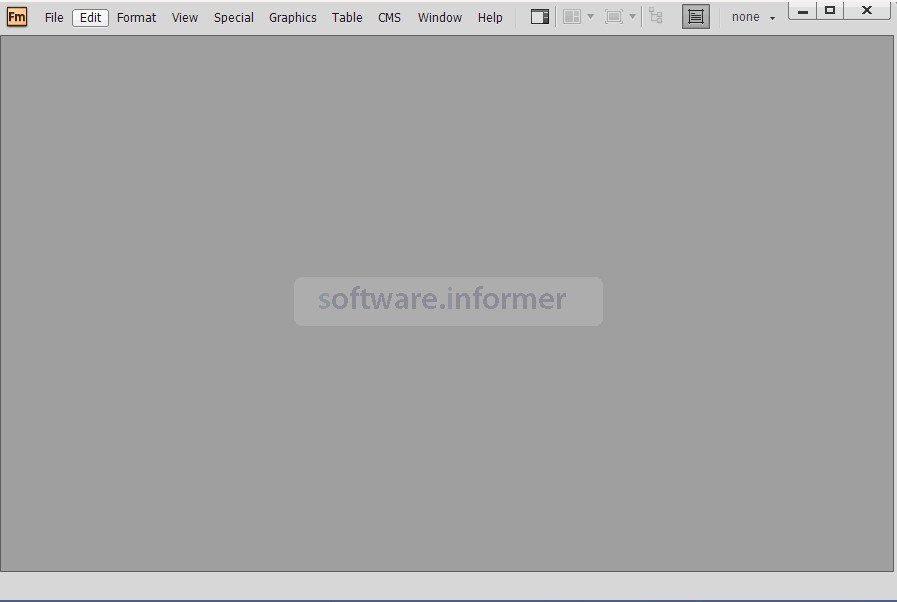Screen dimensions: 897x602
Task: Open the View menu
Action: coord(184,17)
